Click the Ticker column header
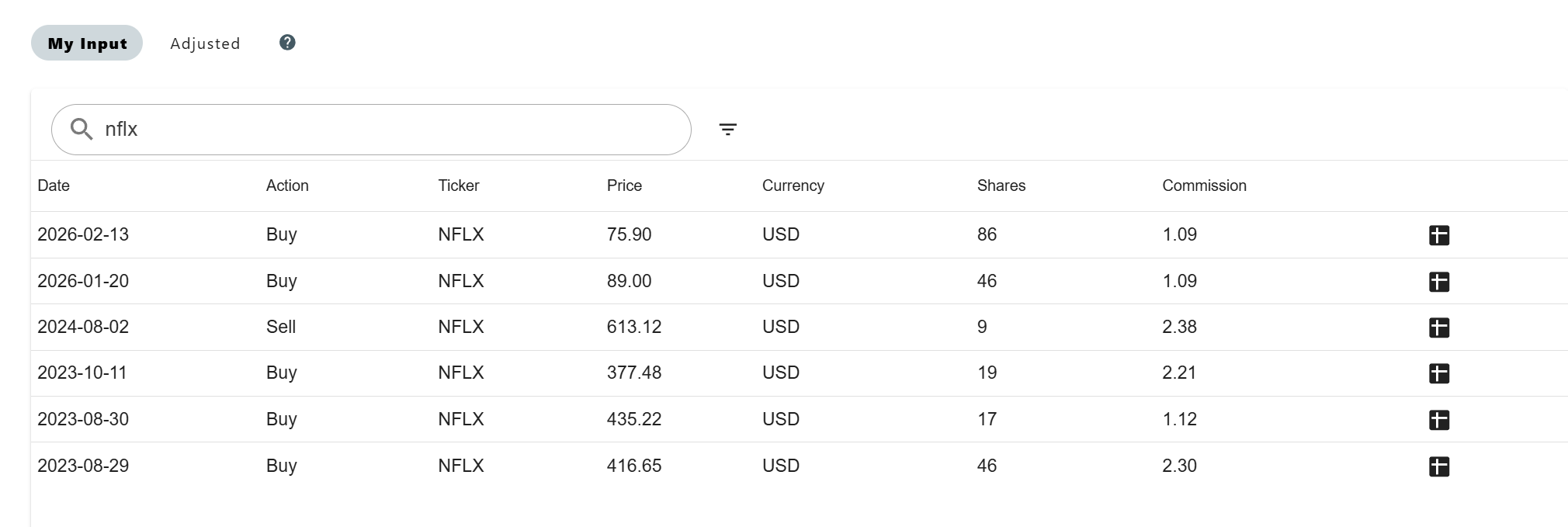The image size is (1568, 527). (458, 185)
